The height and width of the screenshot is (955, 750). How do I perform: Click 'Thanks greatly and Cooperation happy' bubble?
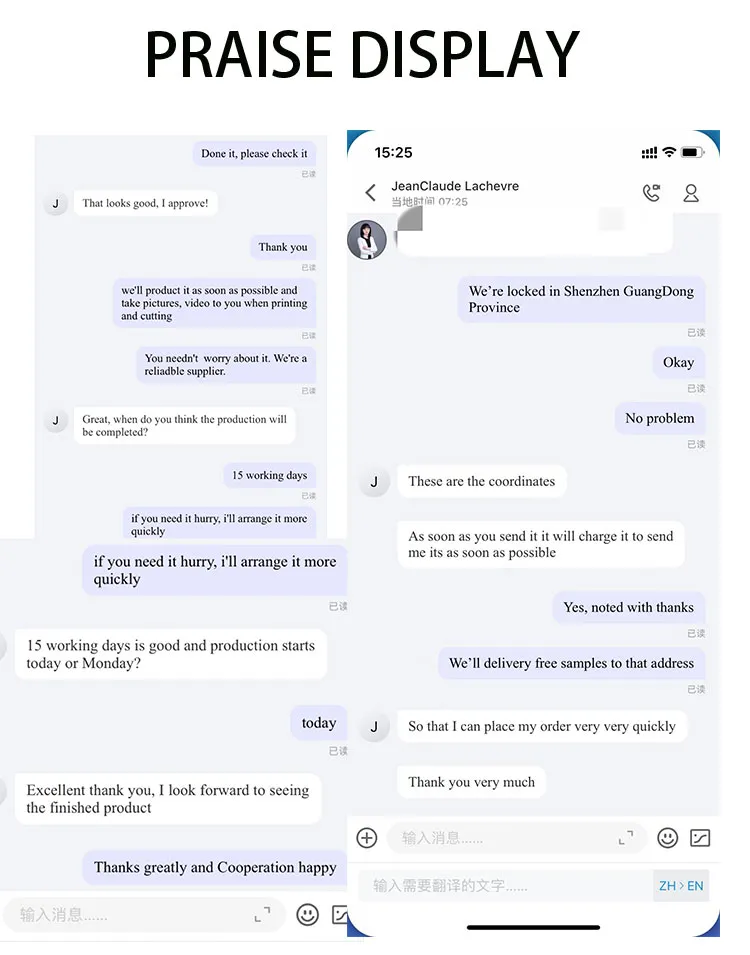tap(215, 867)
